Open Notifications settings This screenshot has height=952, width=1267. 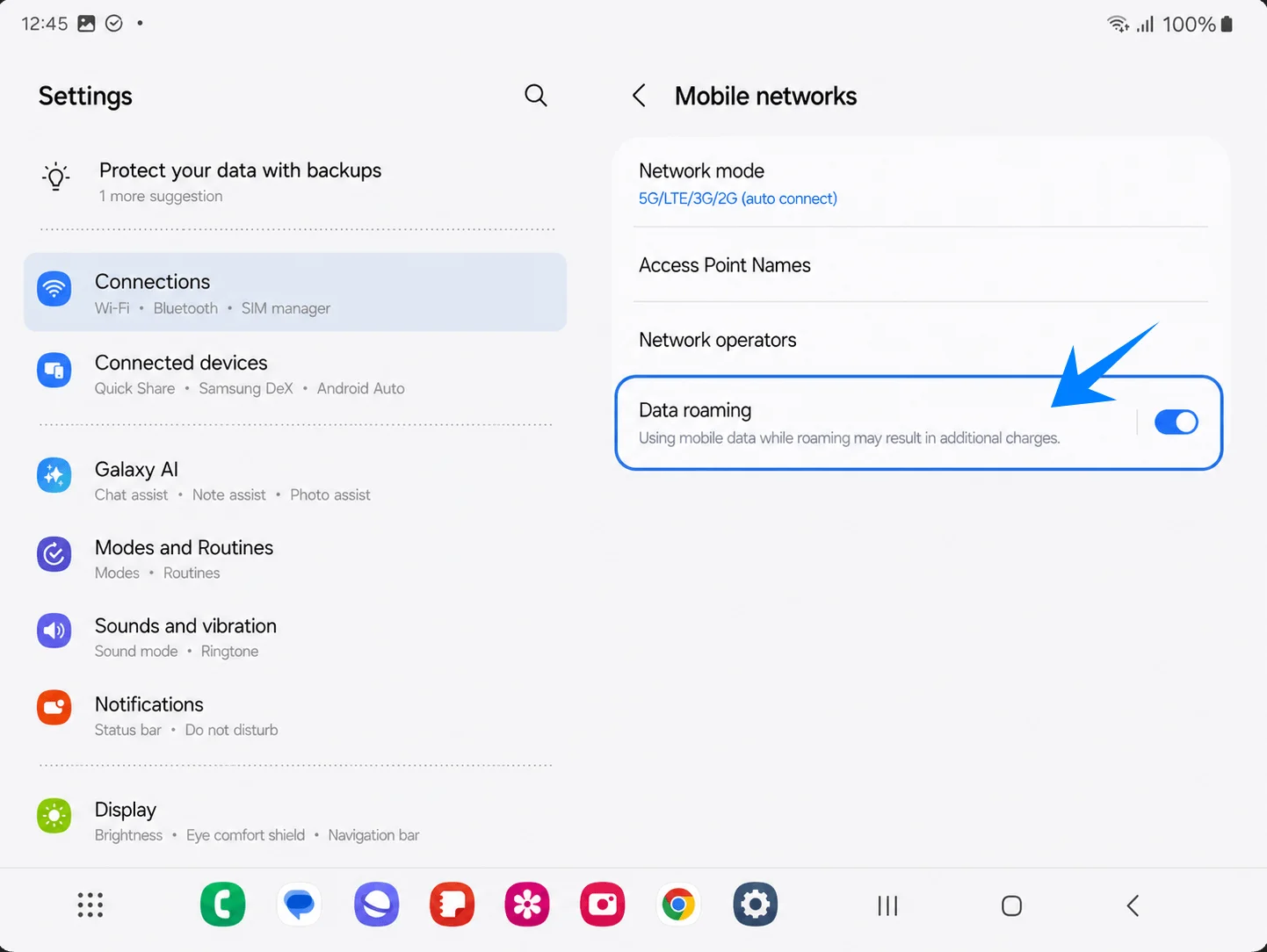(295, 716)
